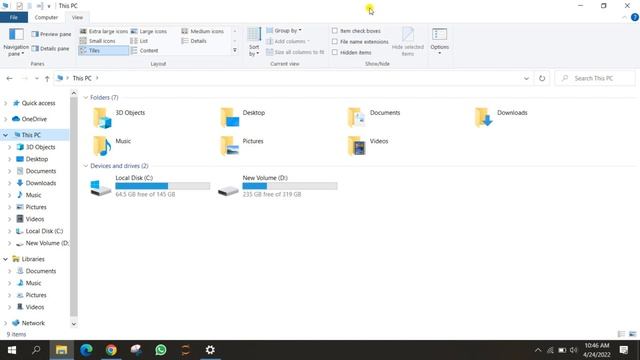Open the Options button in ribbon

tap(440, 41)
